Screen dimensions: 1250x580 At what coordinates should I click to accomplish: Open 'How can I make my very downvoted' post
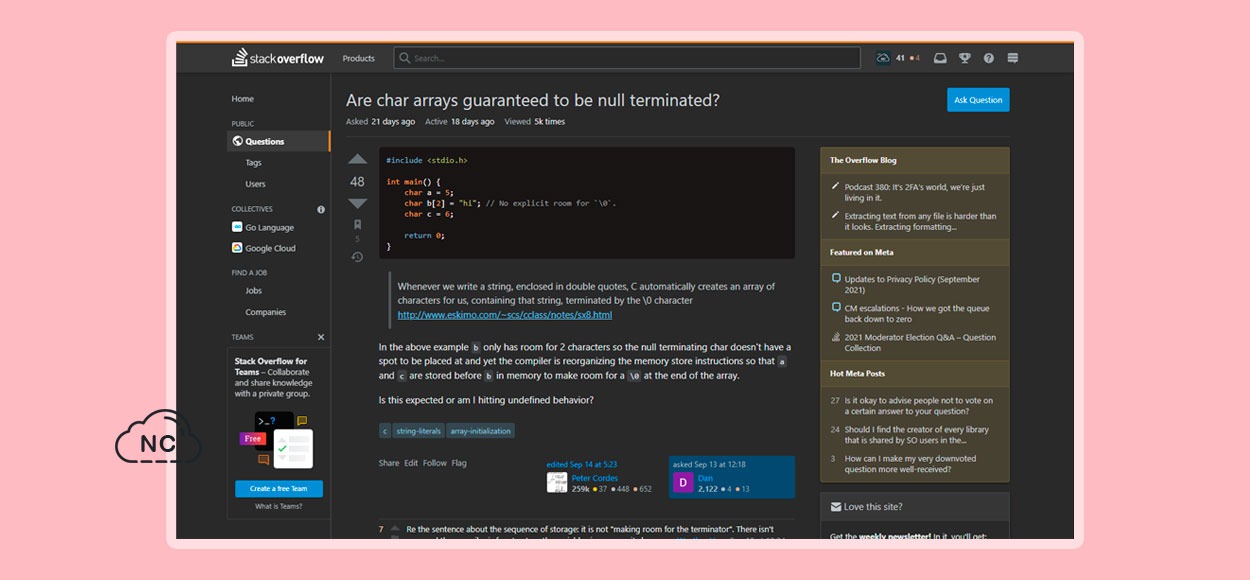point(911,463)
